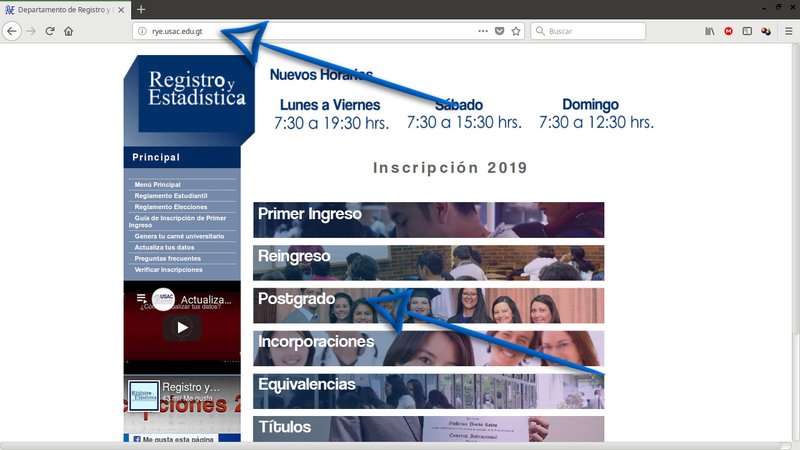Reload the page with the refresh icon
This screenshot has height=450, width=800.
[x=50, y=31]
